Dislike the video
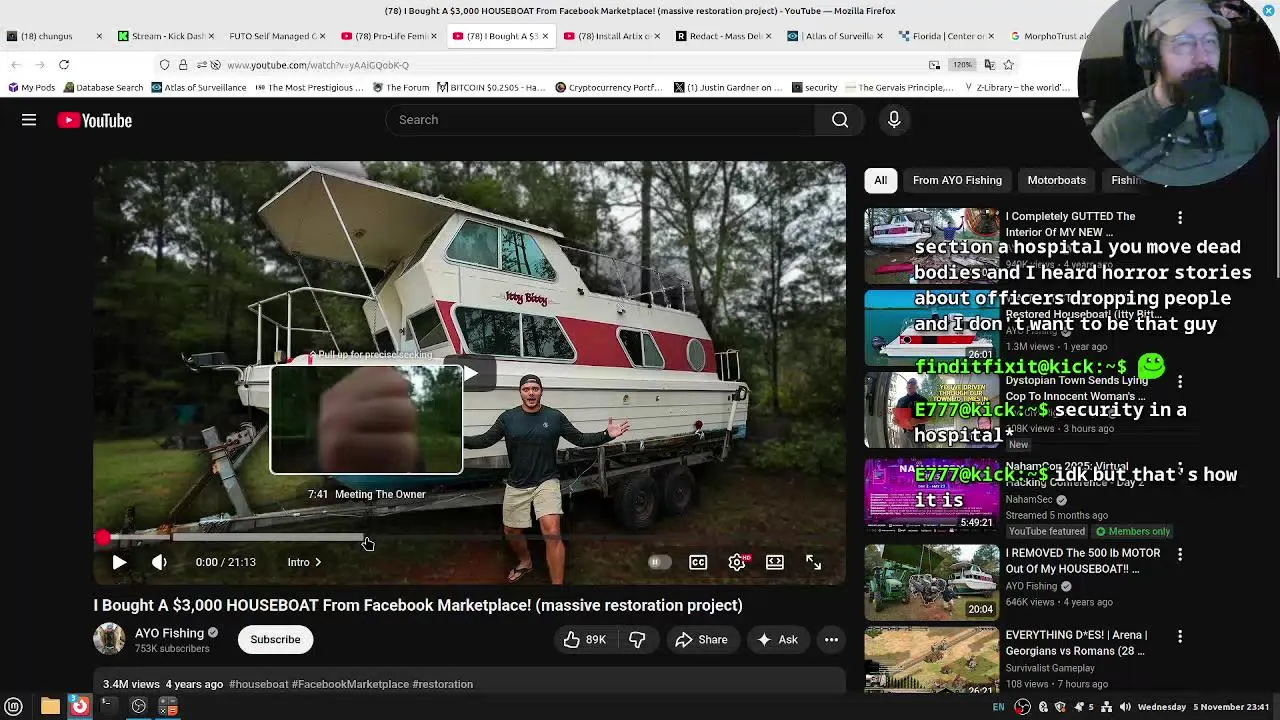 pos(637,640)
